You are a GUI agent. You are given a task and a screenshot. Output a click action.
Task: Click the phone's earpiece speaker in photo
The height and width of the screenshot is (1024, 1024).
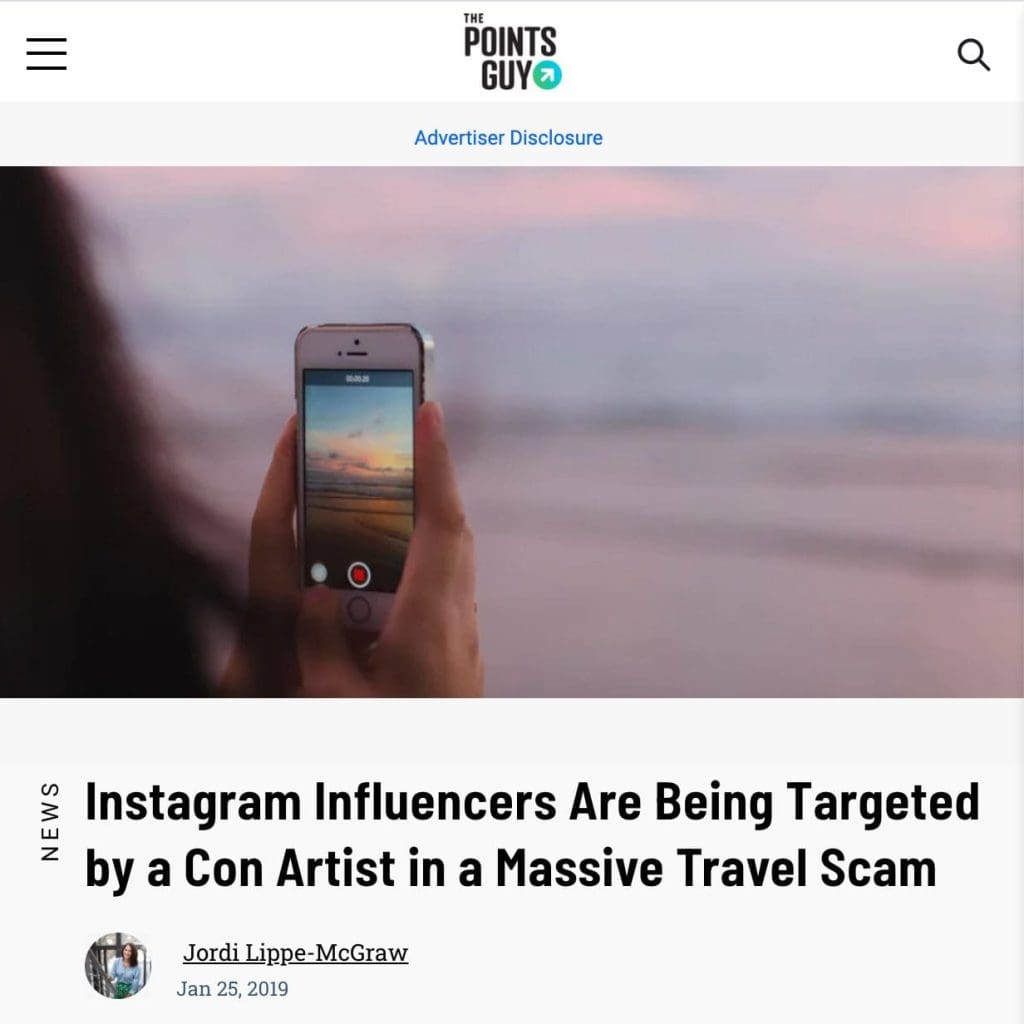(357, 353)
